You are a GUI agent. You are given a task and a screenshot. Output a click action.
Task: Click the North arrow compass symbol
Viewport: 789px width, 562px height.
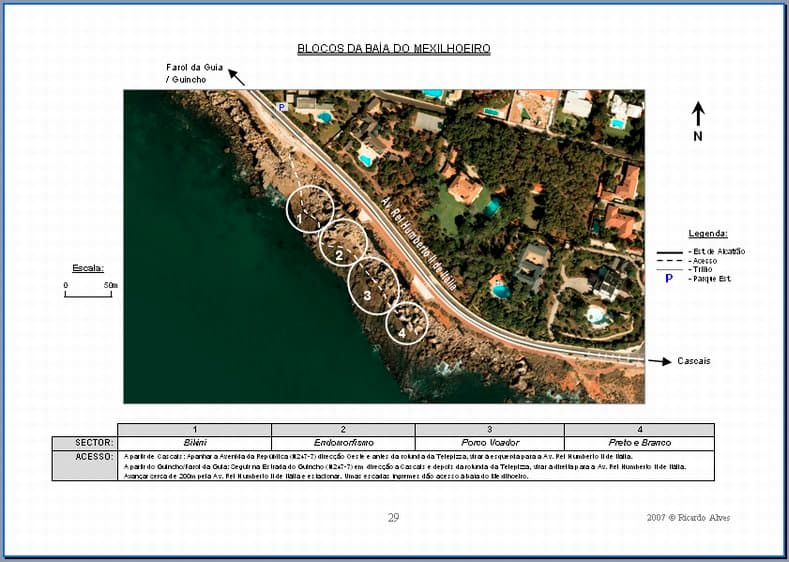(x=698, y=114)
